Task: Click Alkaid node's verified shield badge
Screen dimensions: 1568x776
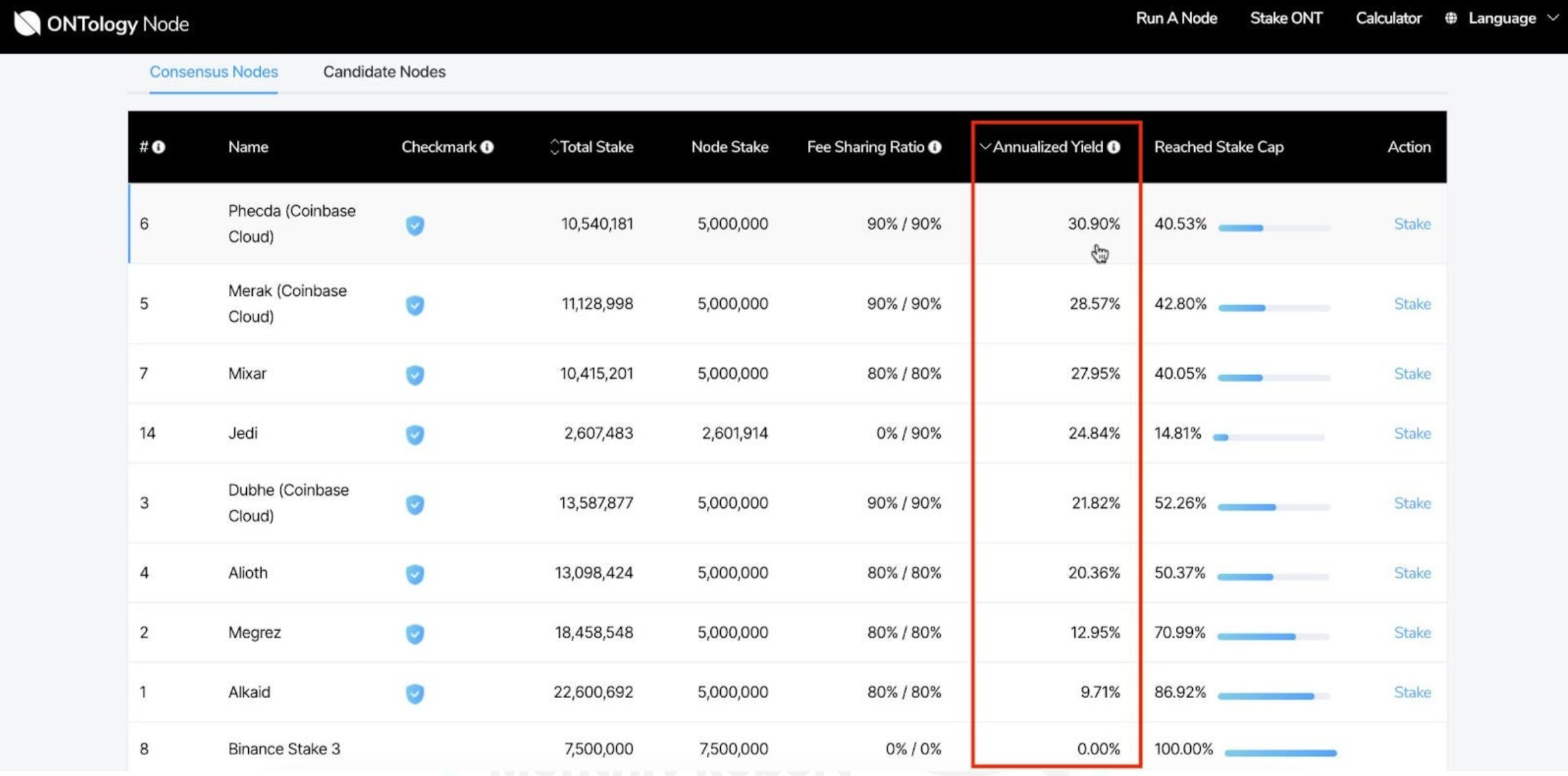Action: point(414,693)
